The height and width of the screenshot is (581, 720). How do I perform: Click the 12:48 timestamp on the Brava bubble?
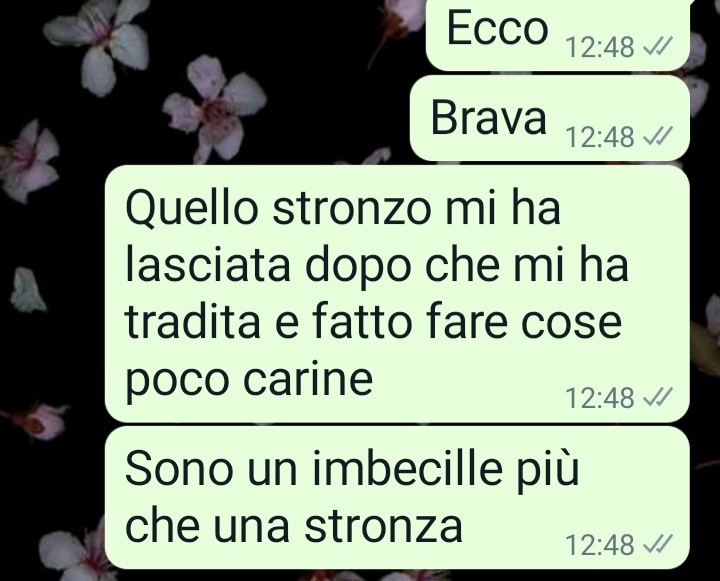click(x=600, y=137)
